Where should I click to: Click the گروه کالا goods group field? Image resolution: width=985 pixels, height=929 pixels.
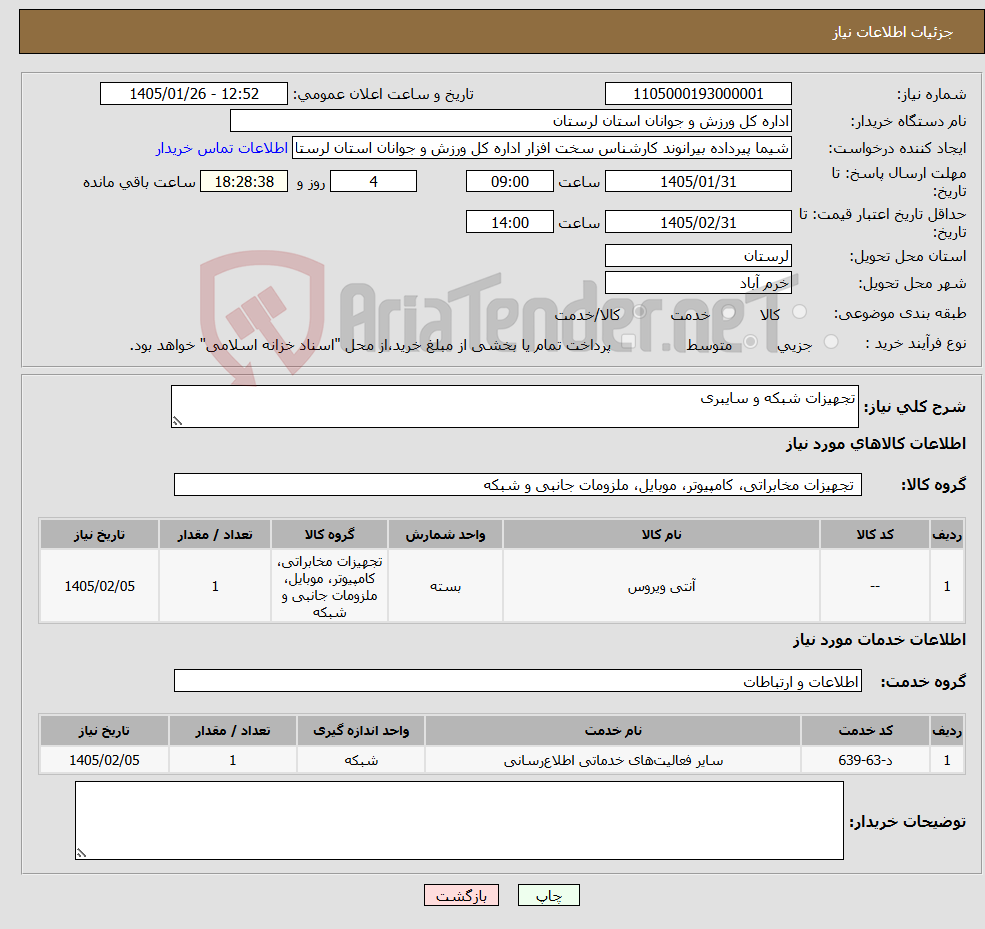(x=518, y=485)
